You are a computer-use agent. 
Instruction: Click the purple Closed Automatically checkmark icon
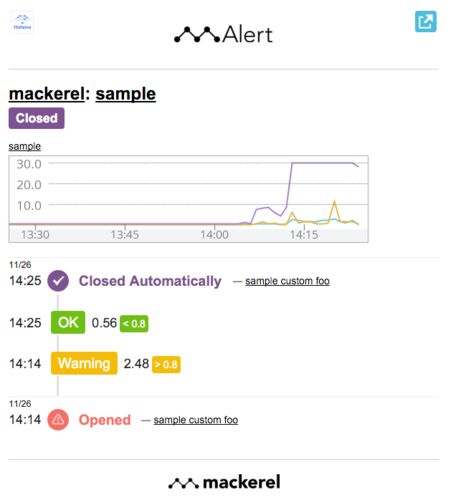click(x=58, y=281)
